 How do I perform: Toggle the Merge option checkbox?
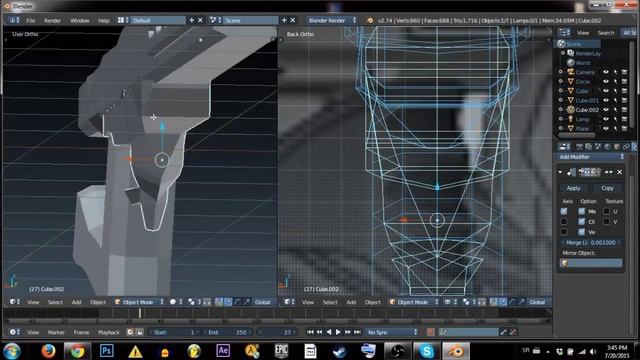[582, 211]
